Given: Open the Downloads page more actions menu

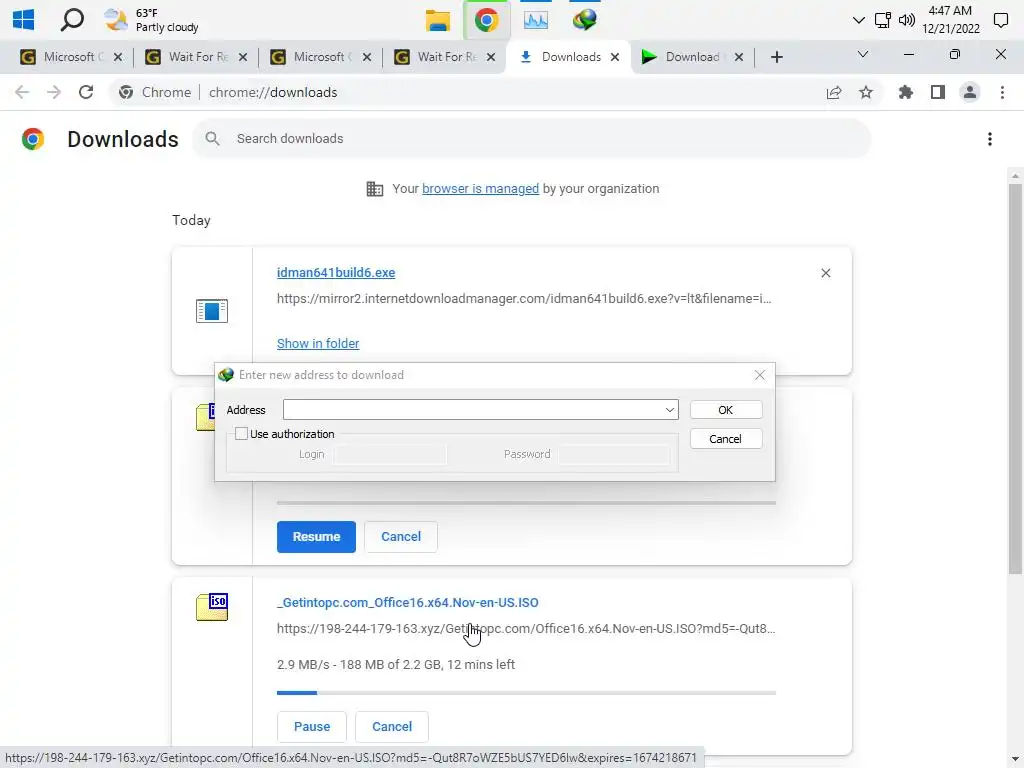Looking at the screenshot, I should pyautogui.click(x=989, y=138).
